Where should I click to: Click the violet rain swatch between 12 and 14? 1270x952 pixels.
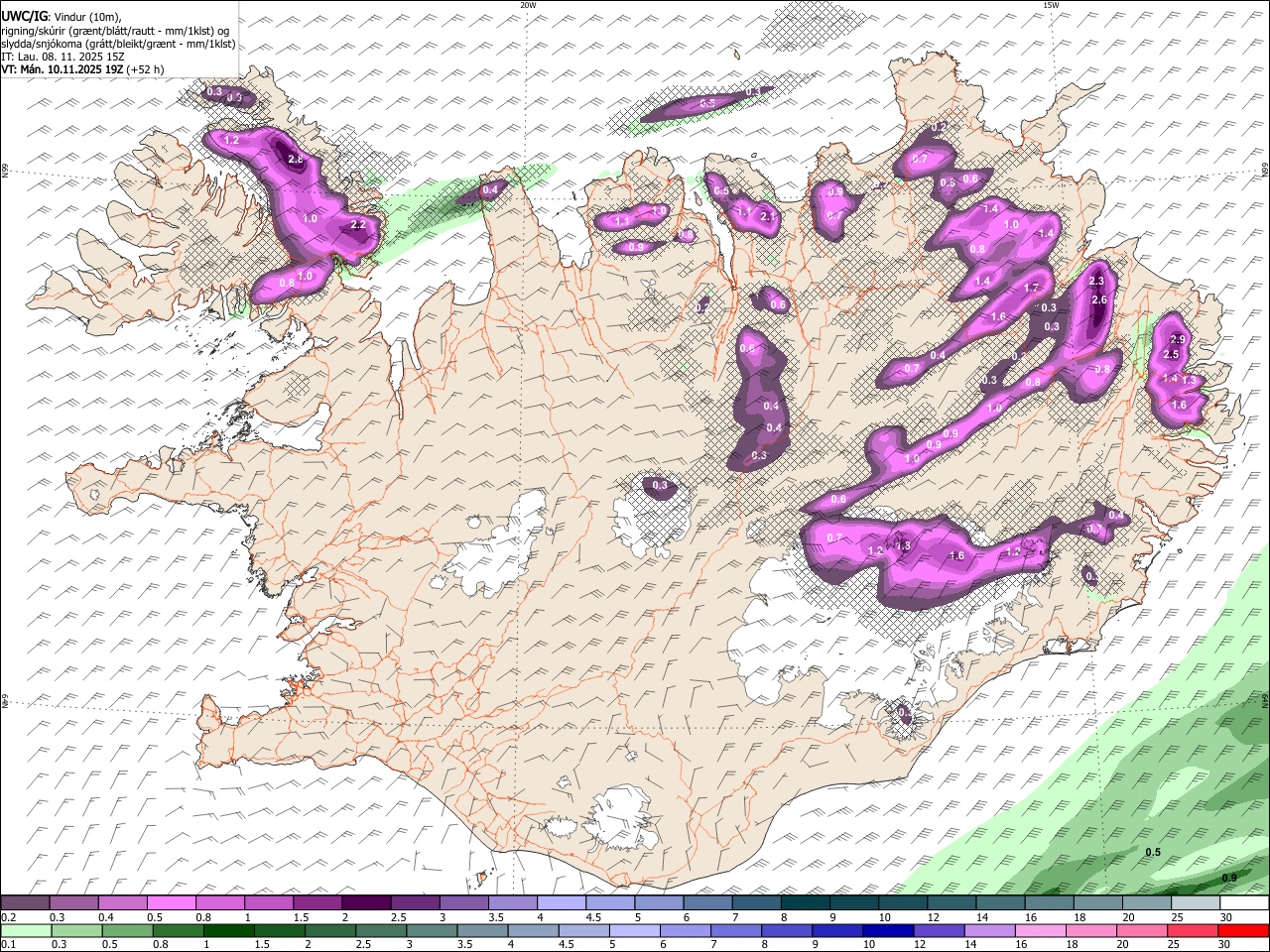(938, 930)
